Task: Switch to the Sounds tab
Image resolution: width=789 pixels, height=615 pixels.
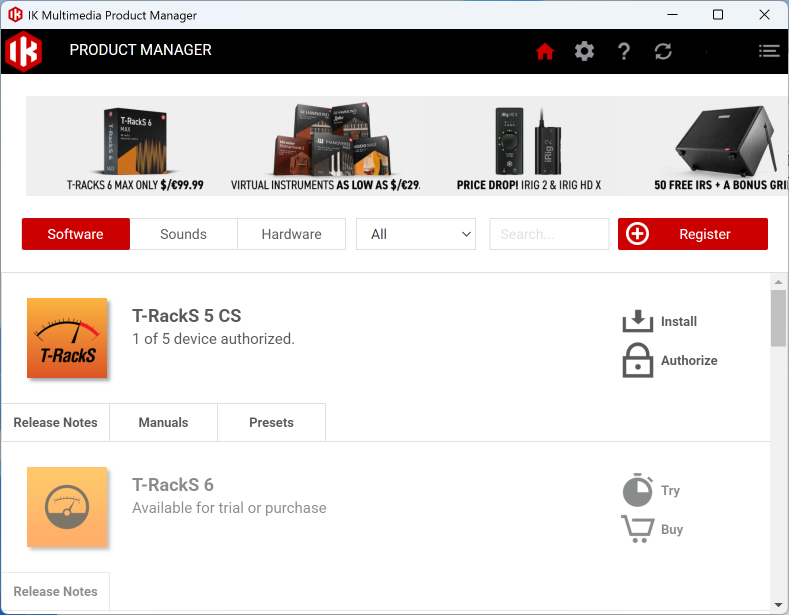Action: coord(183,234)
